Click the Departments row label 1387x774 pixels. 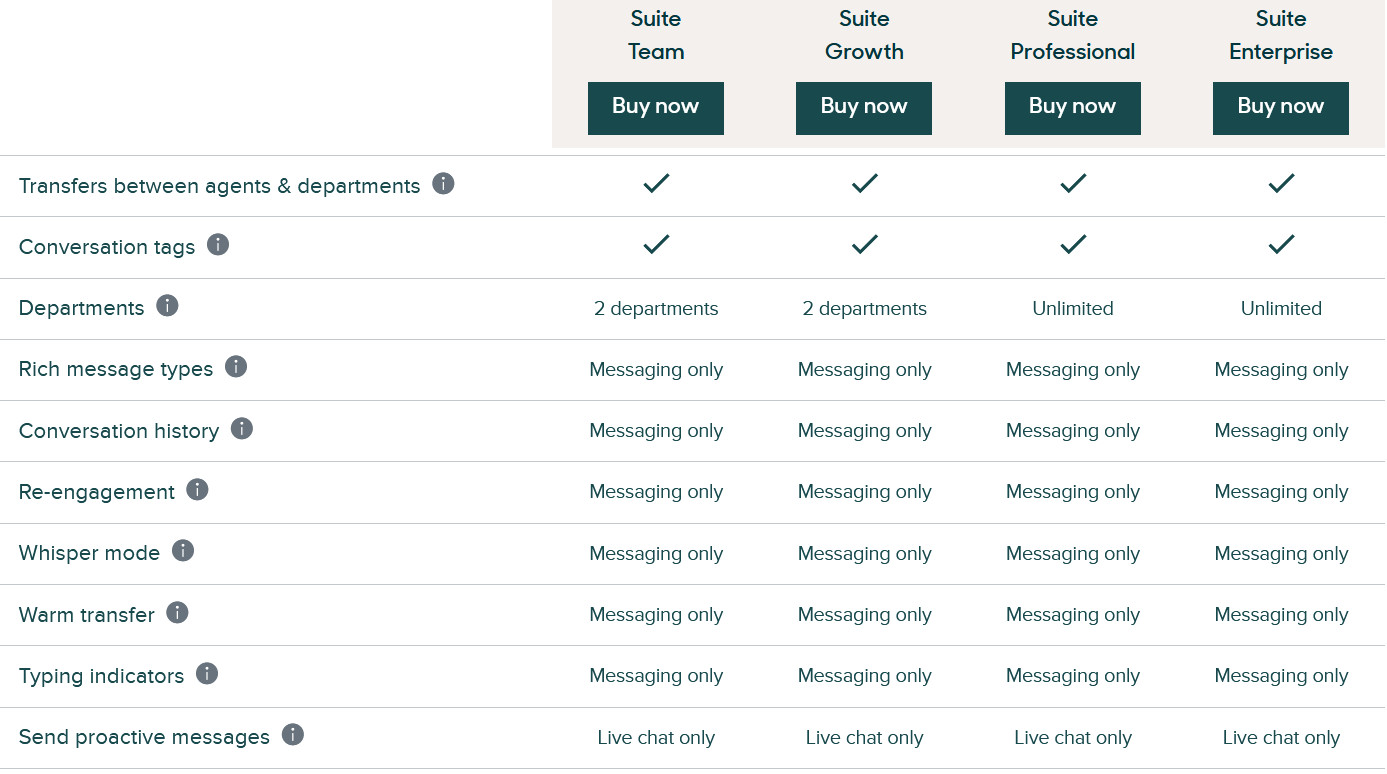81,308
